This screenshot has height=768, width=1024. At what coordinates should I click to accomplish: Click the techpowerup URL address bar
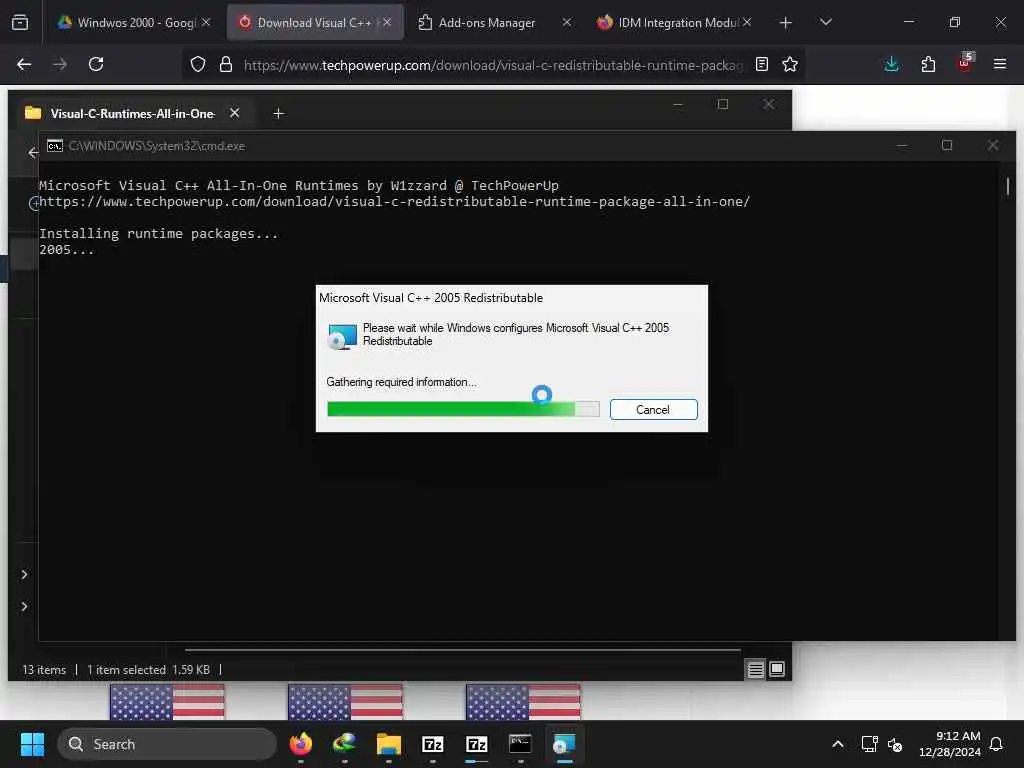click(492, 65)
